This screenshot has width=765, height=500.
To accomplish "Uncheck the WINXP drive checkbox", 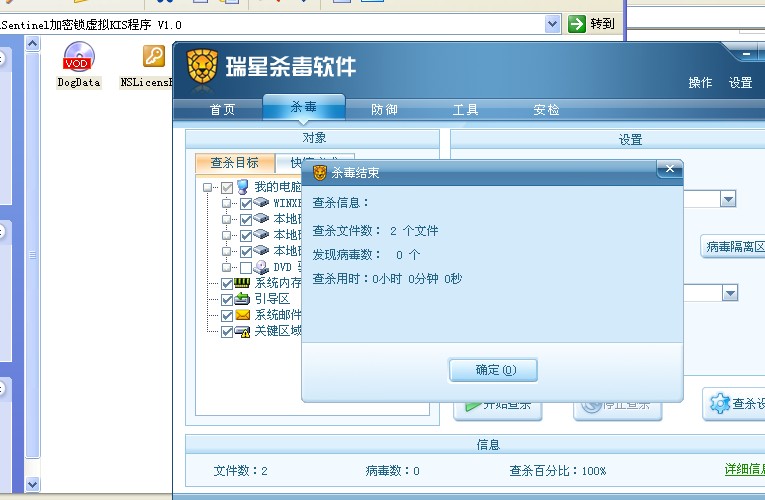I will [x=246, y=203].
